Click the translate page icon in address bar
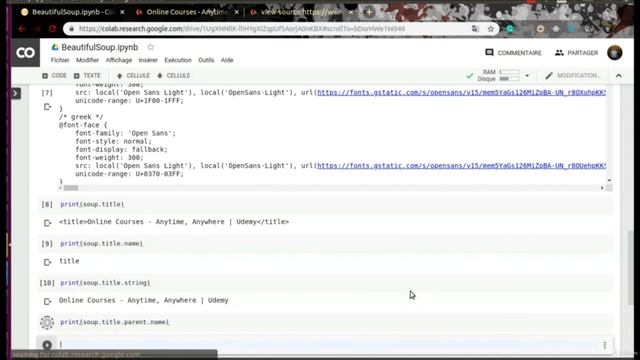Screen dimensions: 640x360 pos(475,29)
